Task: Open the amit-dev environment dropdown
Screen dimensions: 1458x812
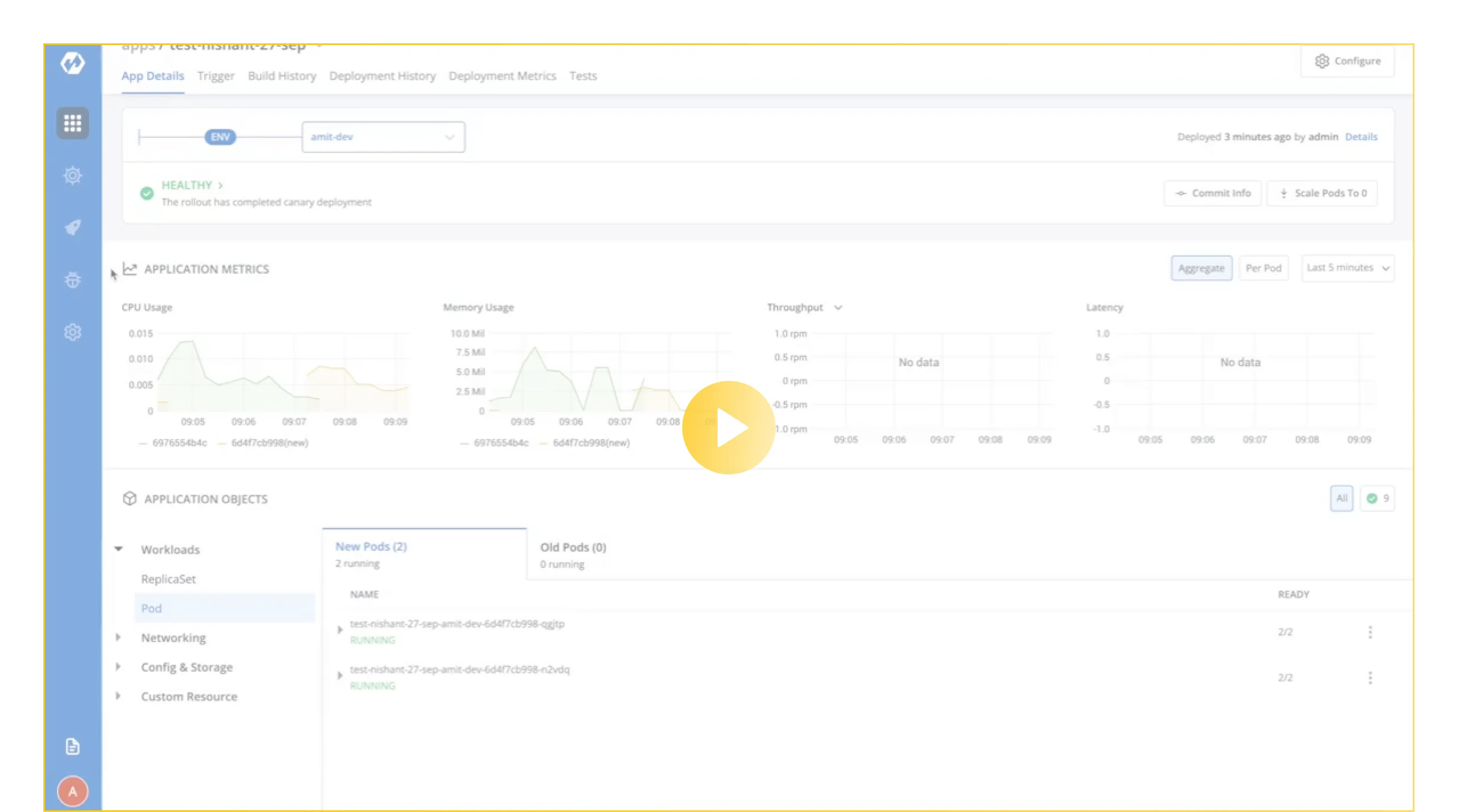Action: (383, 137)
